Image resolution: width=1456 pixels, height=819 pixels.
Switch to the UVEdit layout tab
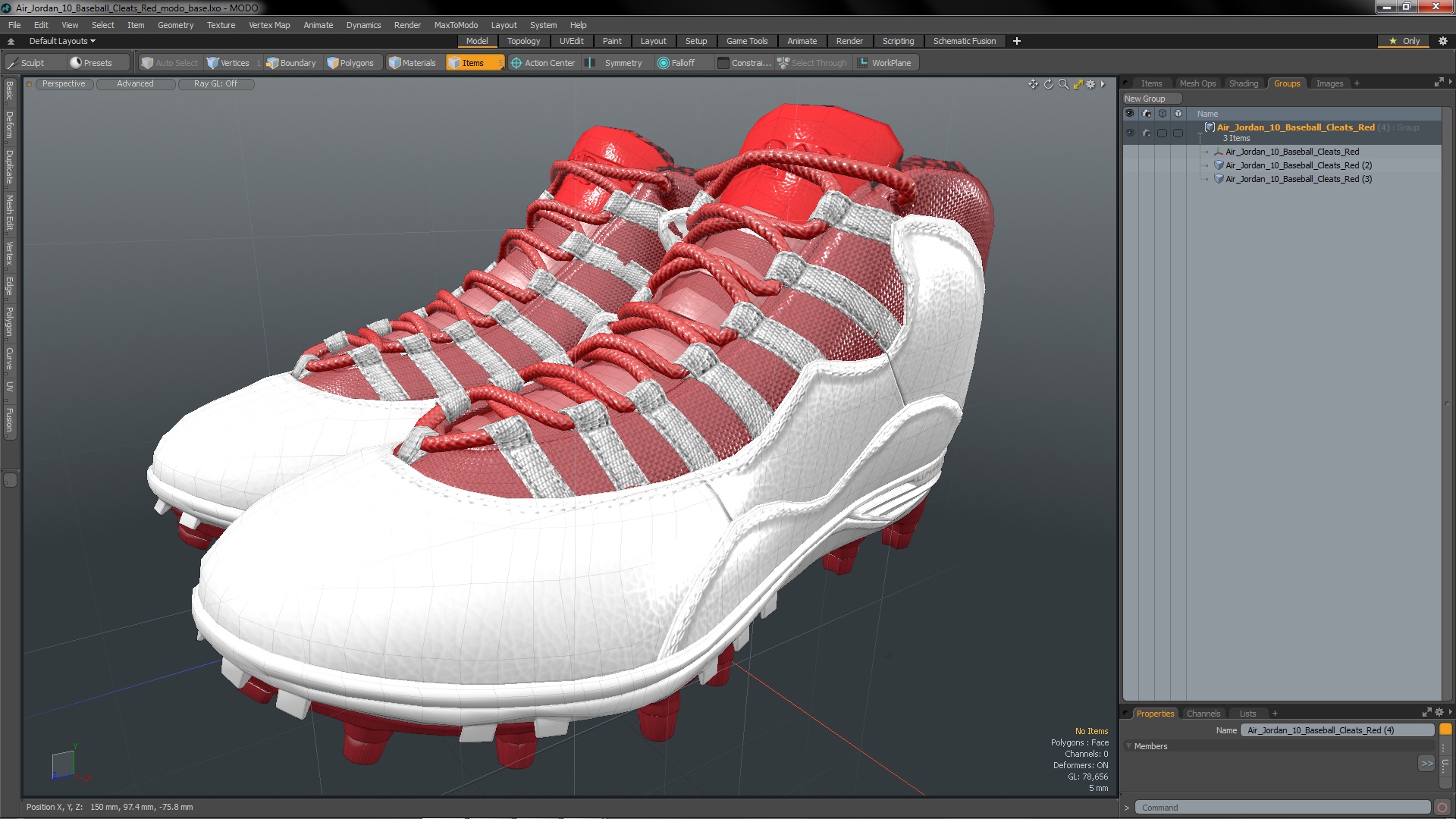click(571, 41)
